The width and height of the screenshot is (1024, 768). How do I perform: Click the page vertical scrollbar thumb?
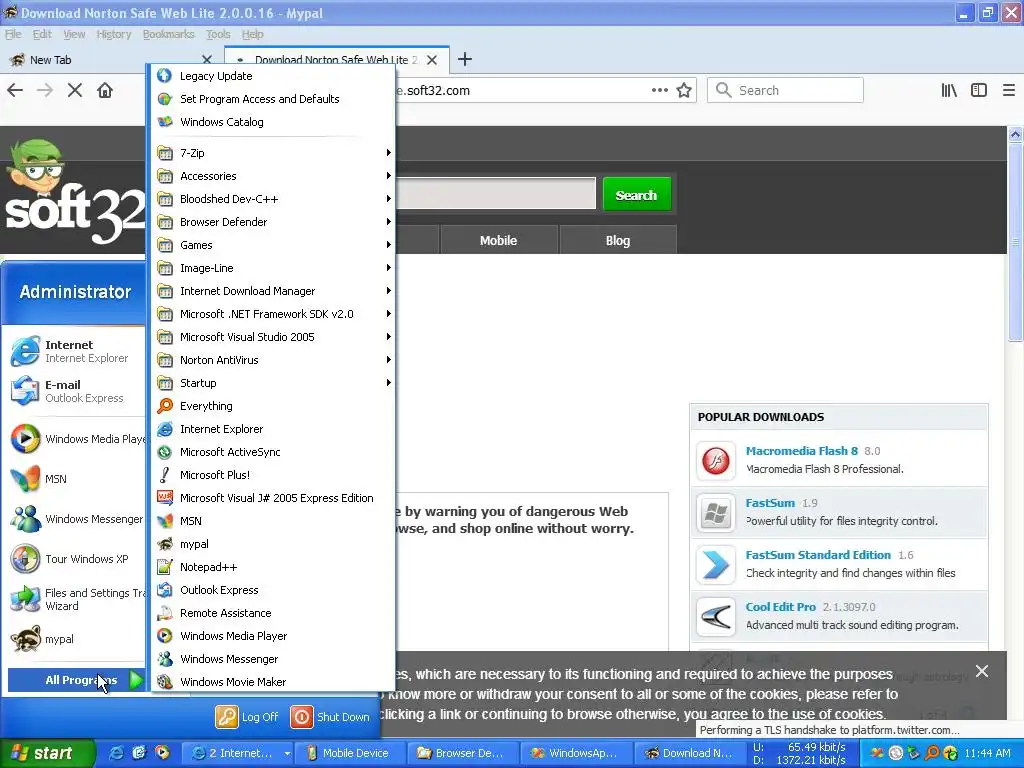[1015, 242]
